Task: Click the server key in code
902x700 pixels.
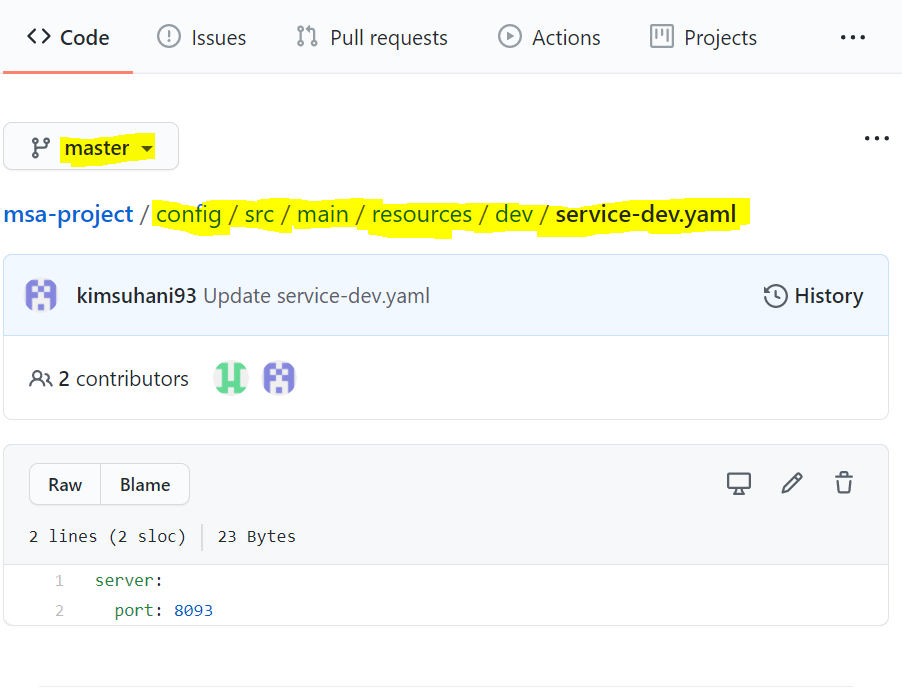Action: tap(124, 580)
